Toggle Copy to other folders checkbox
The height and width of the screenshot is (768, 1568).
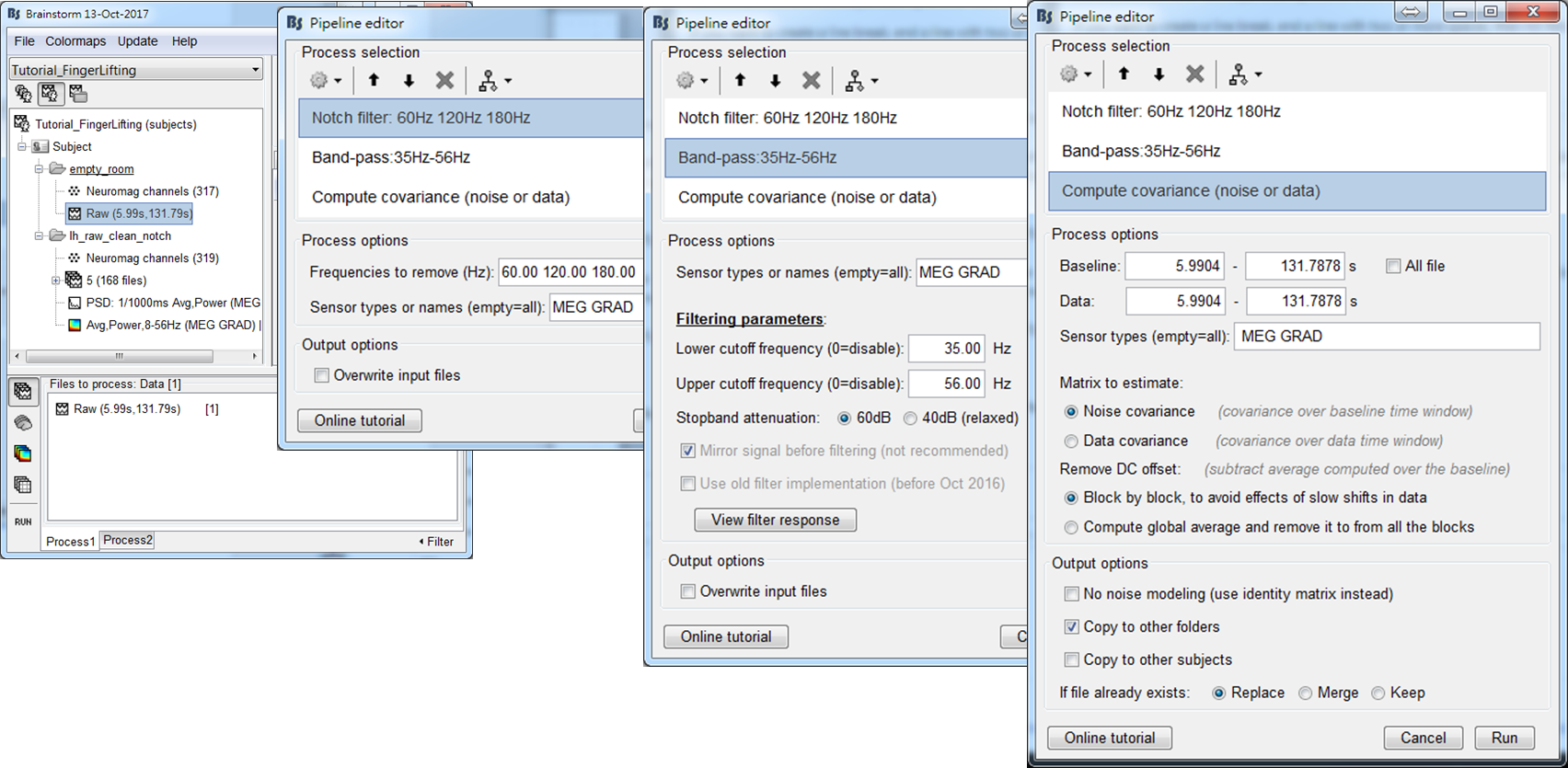1071,626
